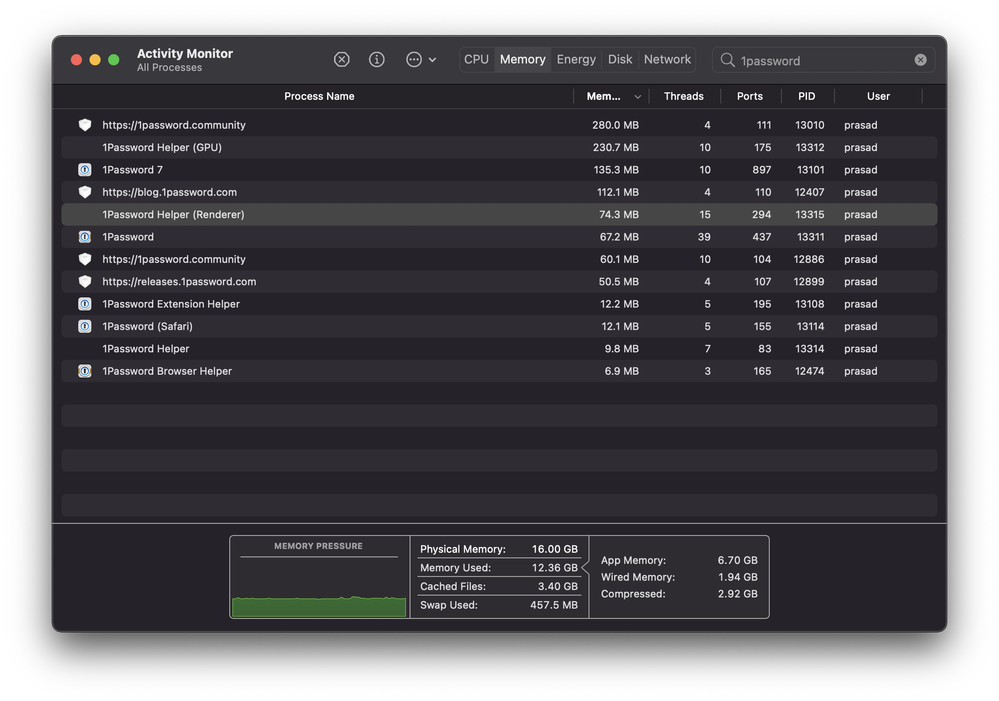Click the blog.1password.com shield icon
Screen dimensions: 999x701
(85, 192)
